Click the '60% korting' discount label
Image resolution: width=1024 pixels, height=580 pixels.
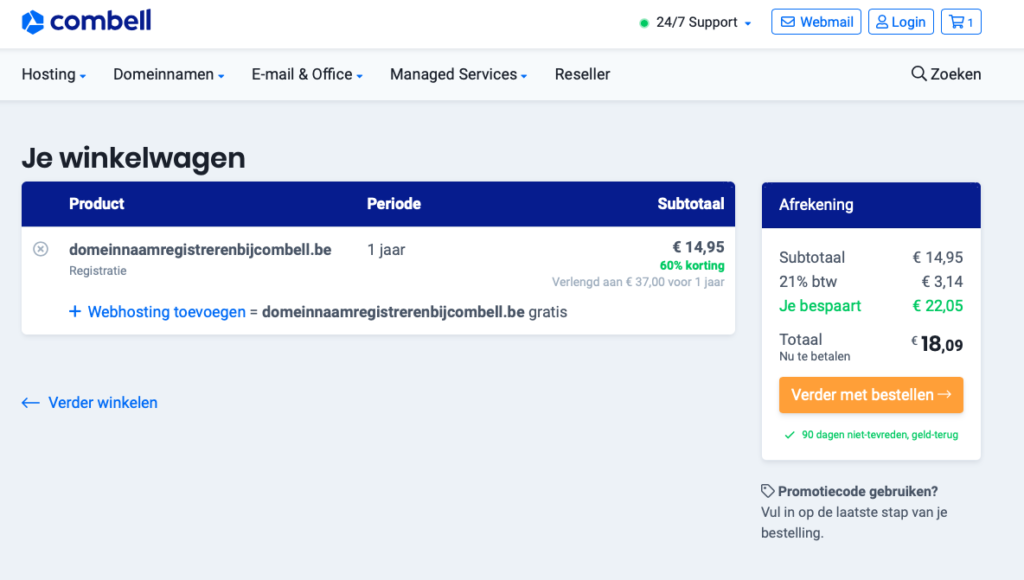point(692,265)
